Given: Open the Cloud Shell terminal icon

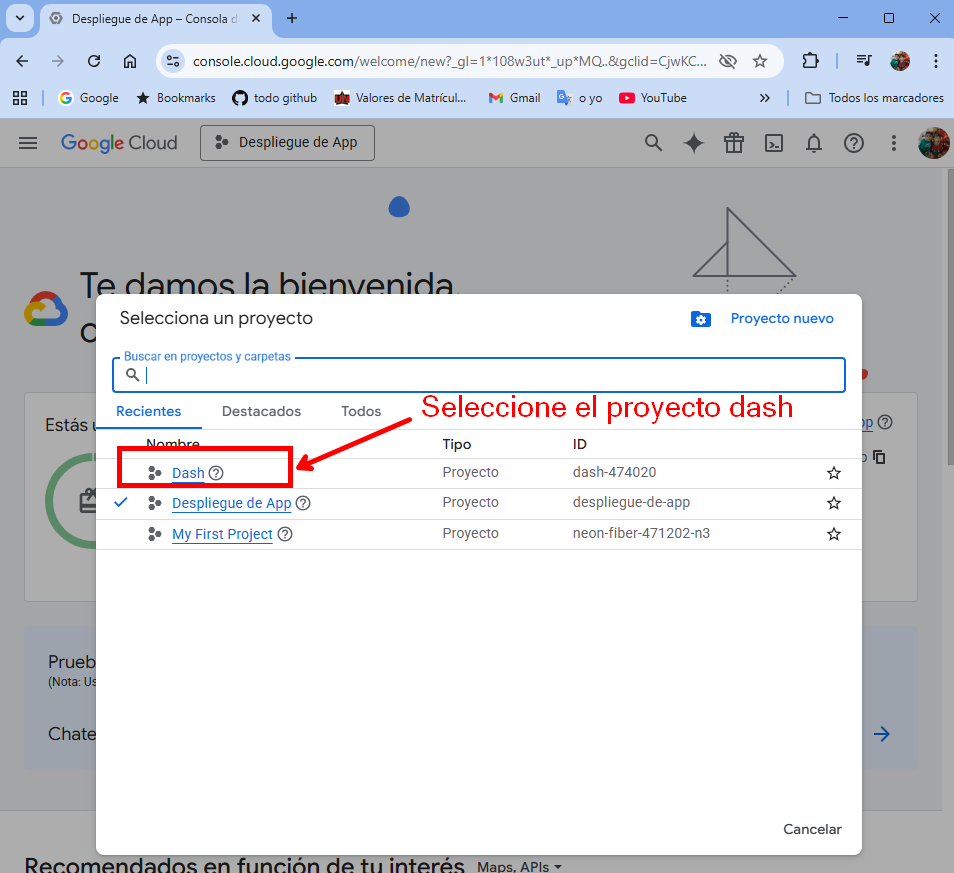Looking at the screenshot, I should pos(773,143).
